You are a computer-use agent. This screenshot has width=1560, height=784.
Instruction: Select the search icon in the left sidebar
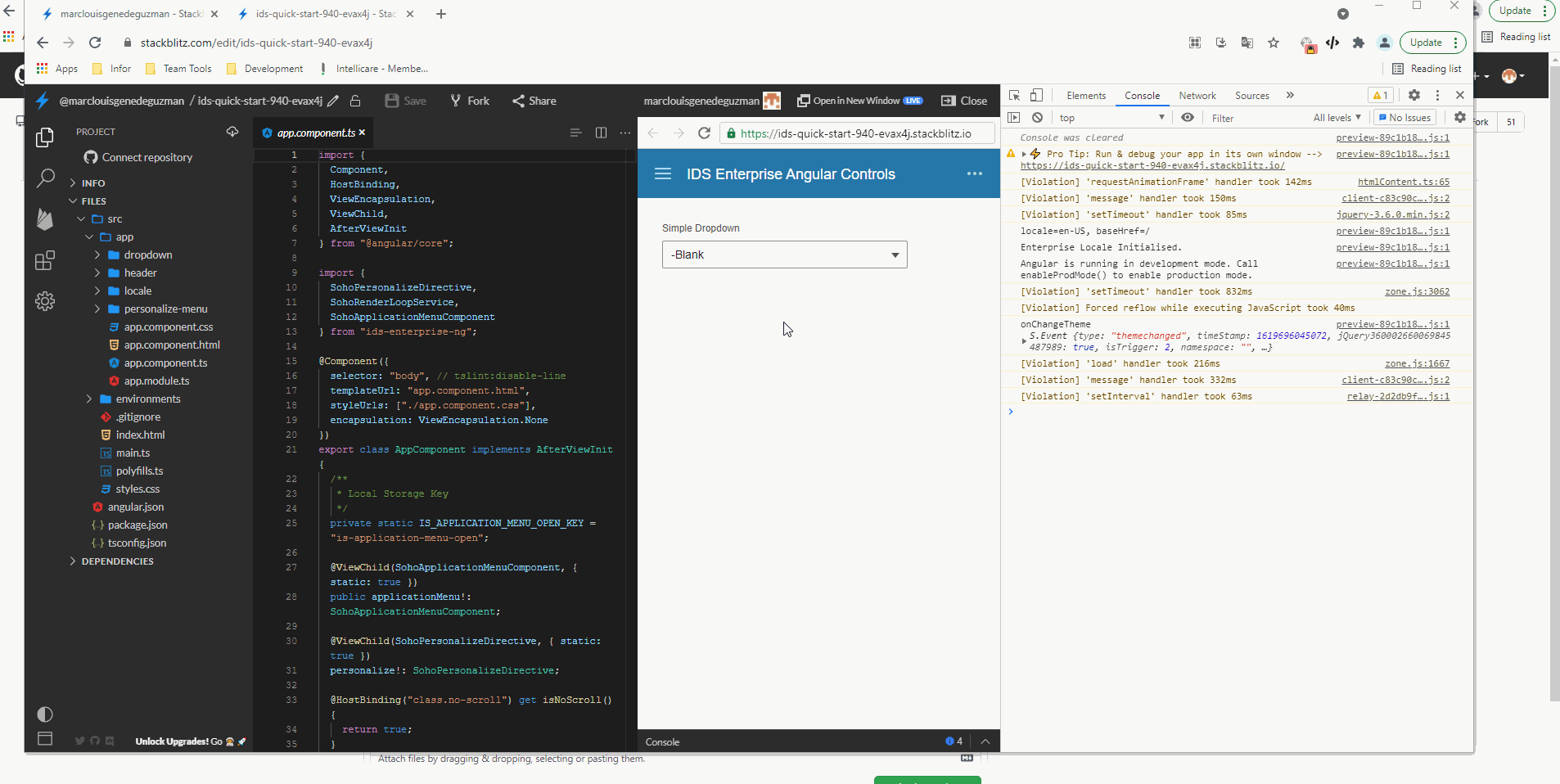(x=44, y=178)
